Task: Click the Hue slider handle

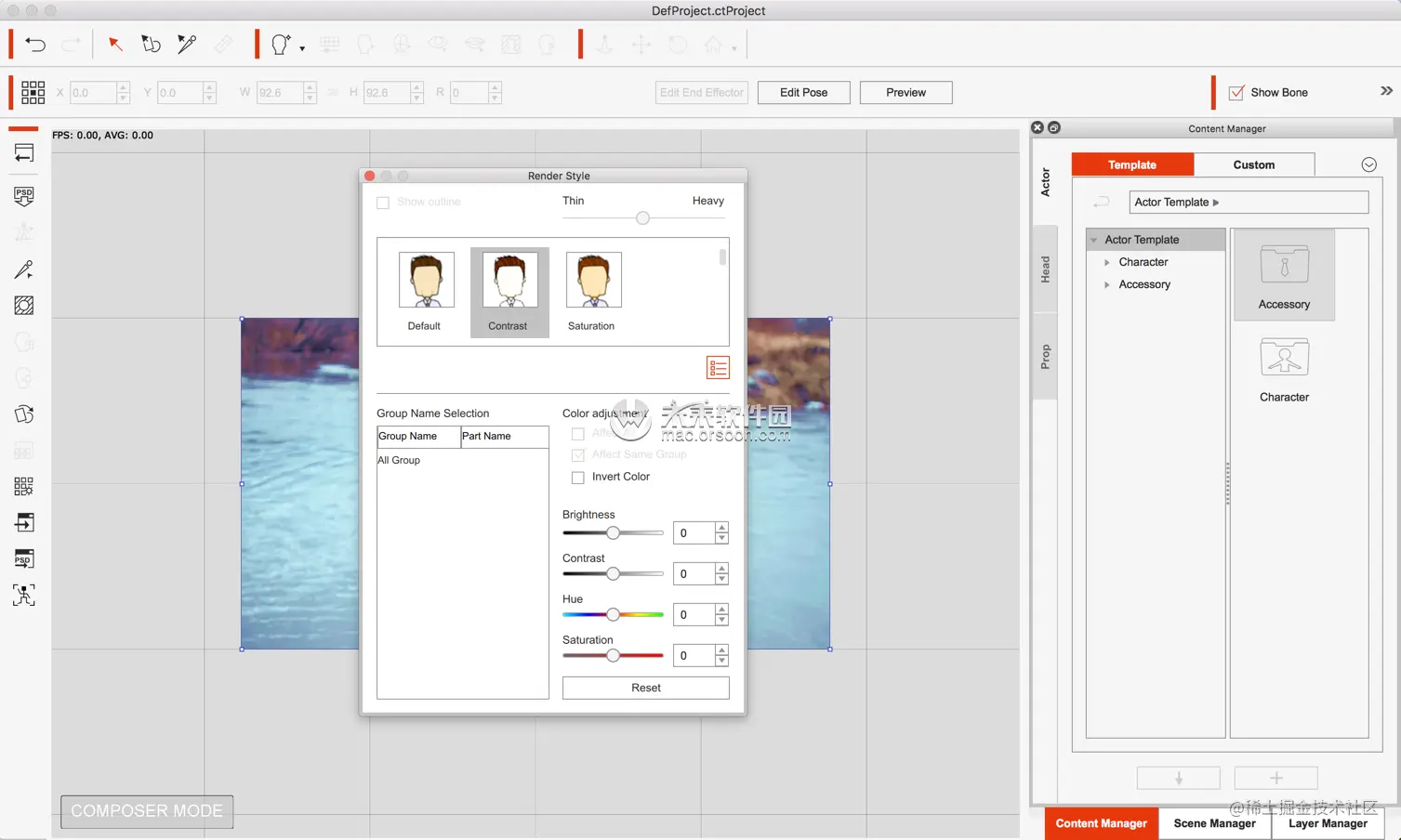Action: 613,615
